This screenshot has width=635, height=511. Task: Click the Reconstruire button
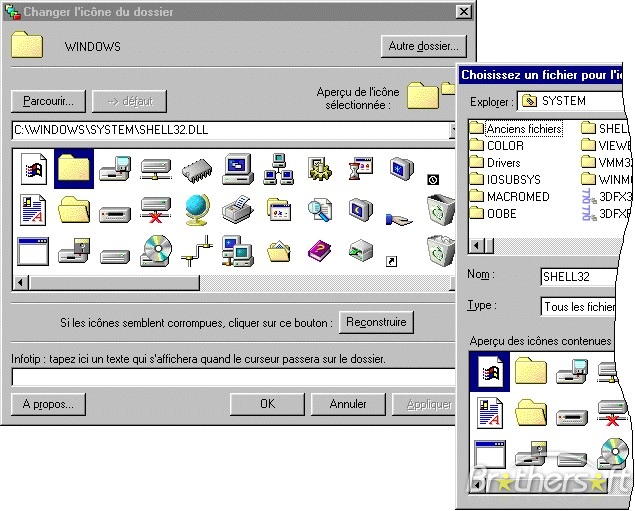pyautogui.click(x=376, y=322)
